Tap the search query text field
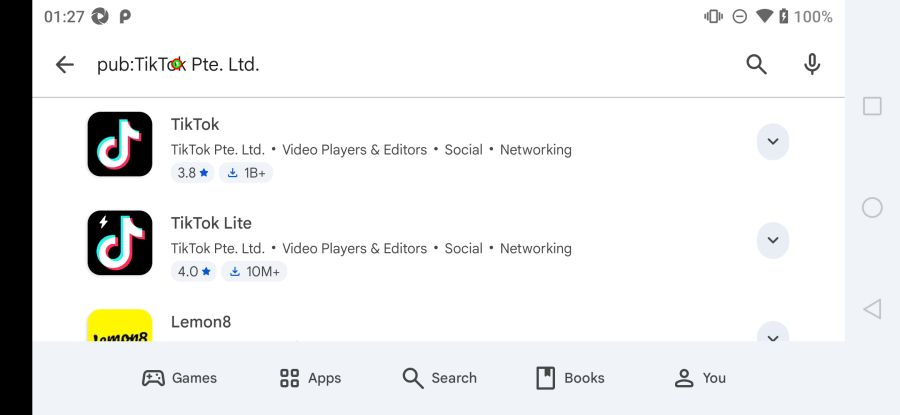Screen dimensions: 900x415 pyautogui.click(x=400, y=65)
